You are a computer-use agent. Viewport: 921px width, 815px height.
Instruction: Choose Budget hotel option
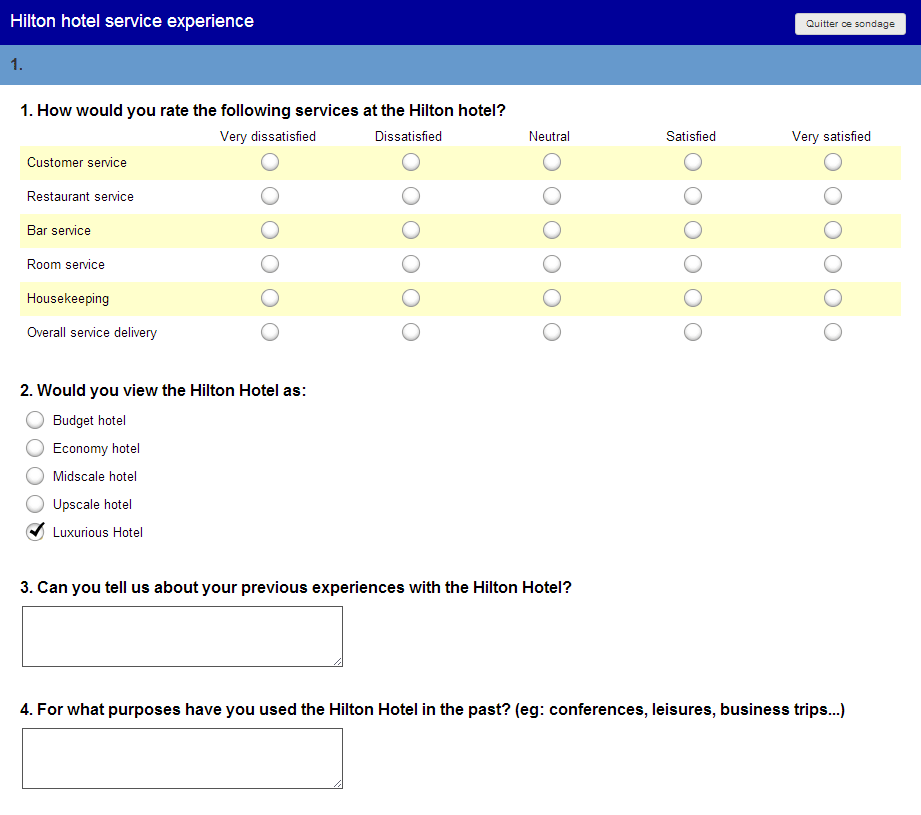pyautogui.click(x=35, y=420)
